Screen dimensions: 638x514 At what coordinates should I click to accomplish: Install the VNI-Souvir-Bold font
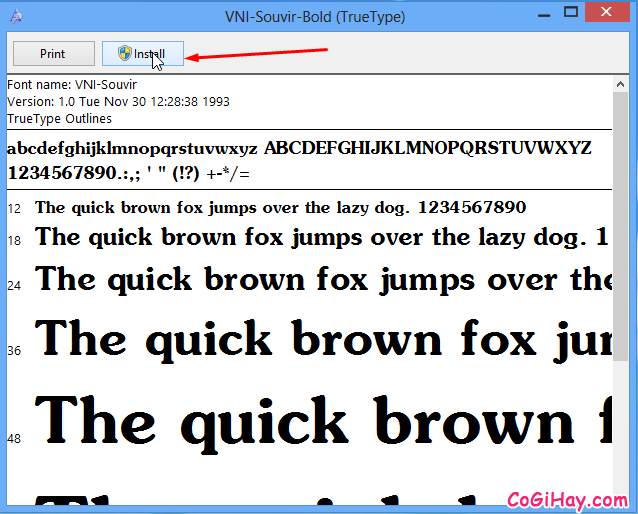coord(142,53)
